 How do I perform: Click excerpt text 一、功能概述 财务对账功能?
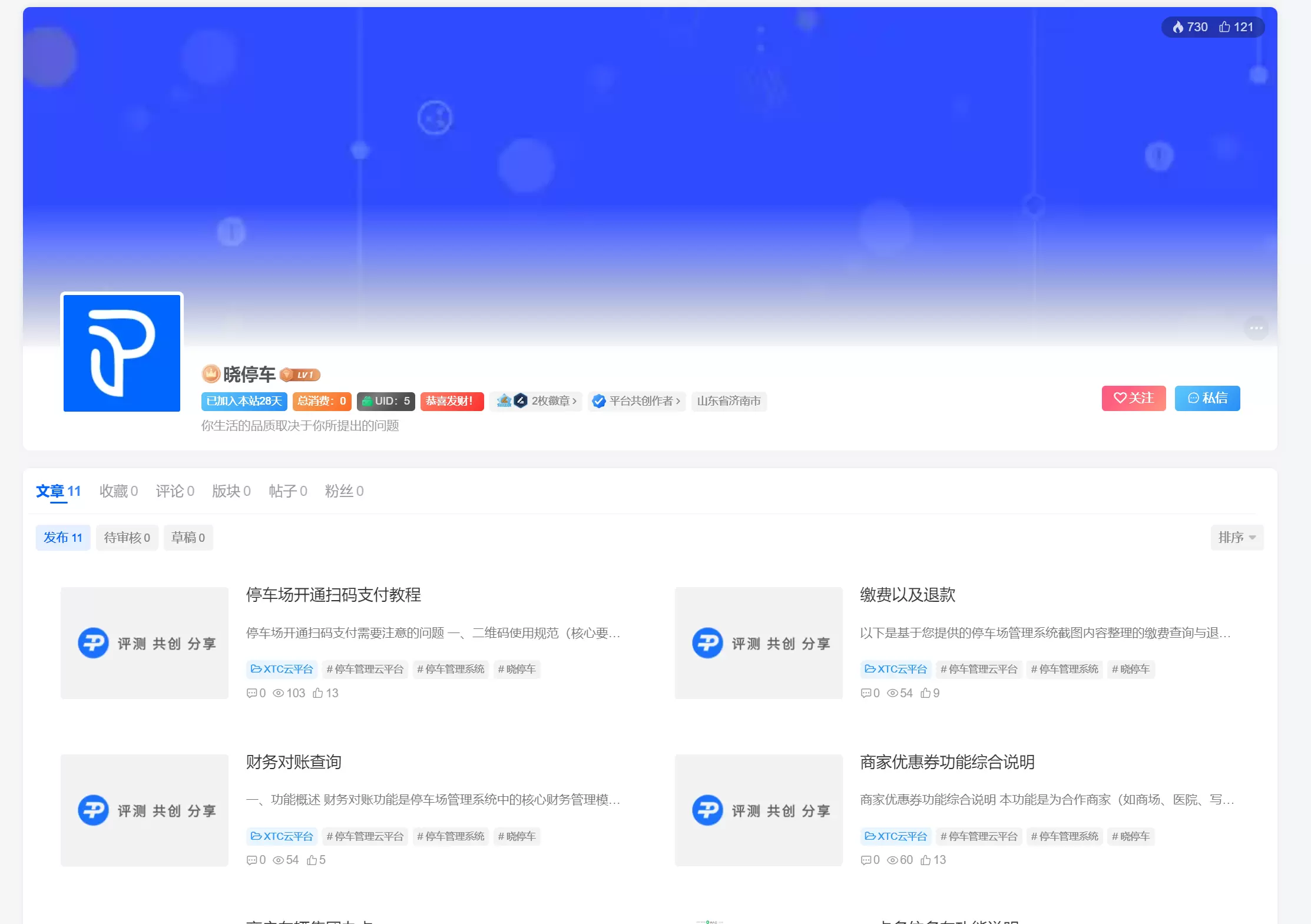coord(433,800)
